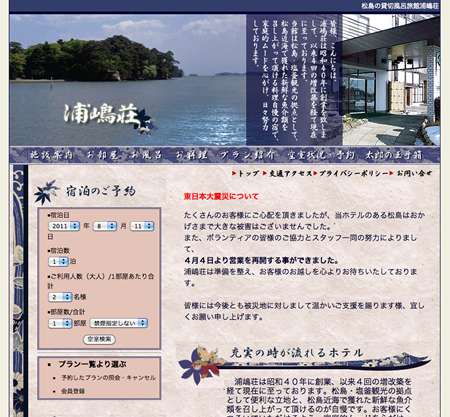The width and height of the screenshot is (450, 417).
Task: Open the year dropdown showing 2011
Action: (64, 226)
